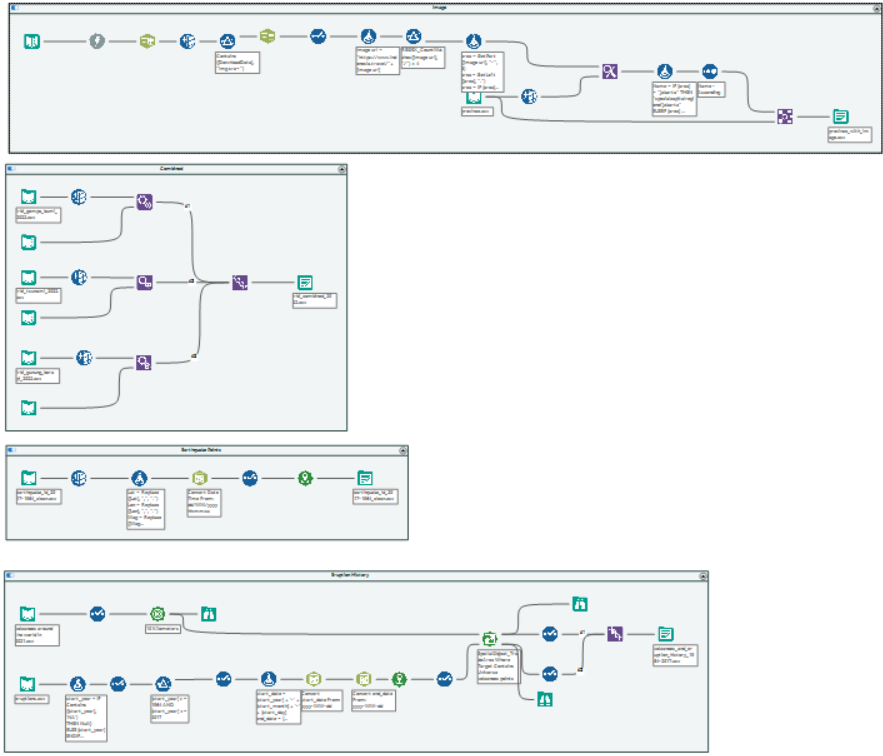This screenshot has width=883, height=756.
Task: Select the Browse tool below the Spatial Match tool
Action: click(x=545, y=700)
